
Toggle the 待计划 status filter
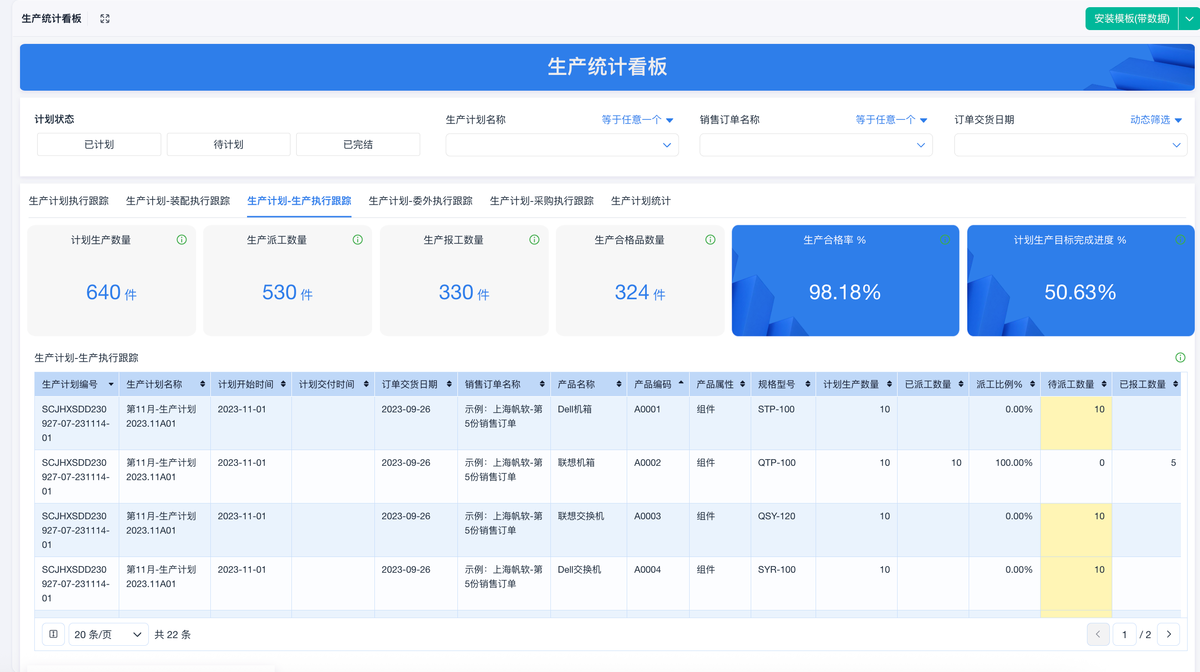click(228, 145)
